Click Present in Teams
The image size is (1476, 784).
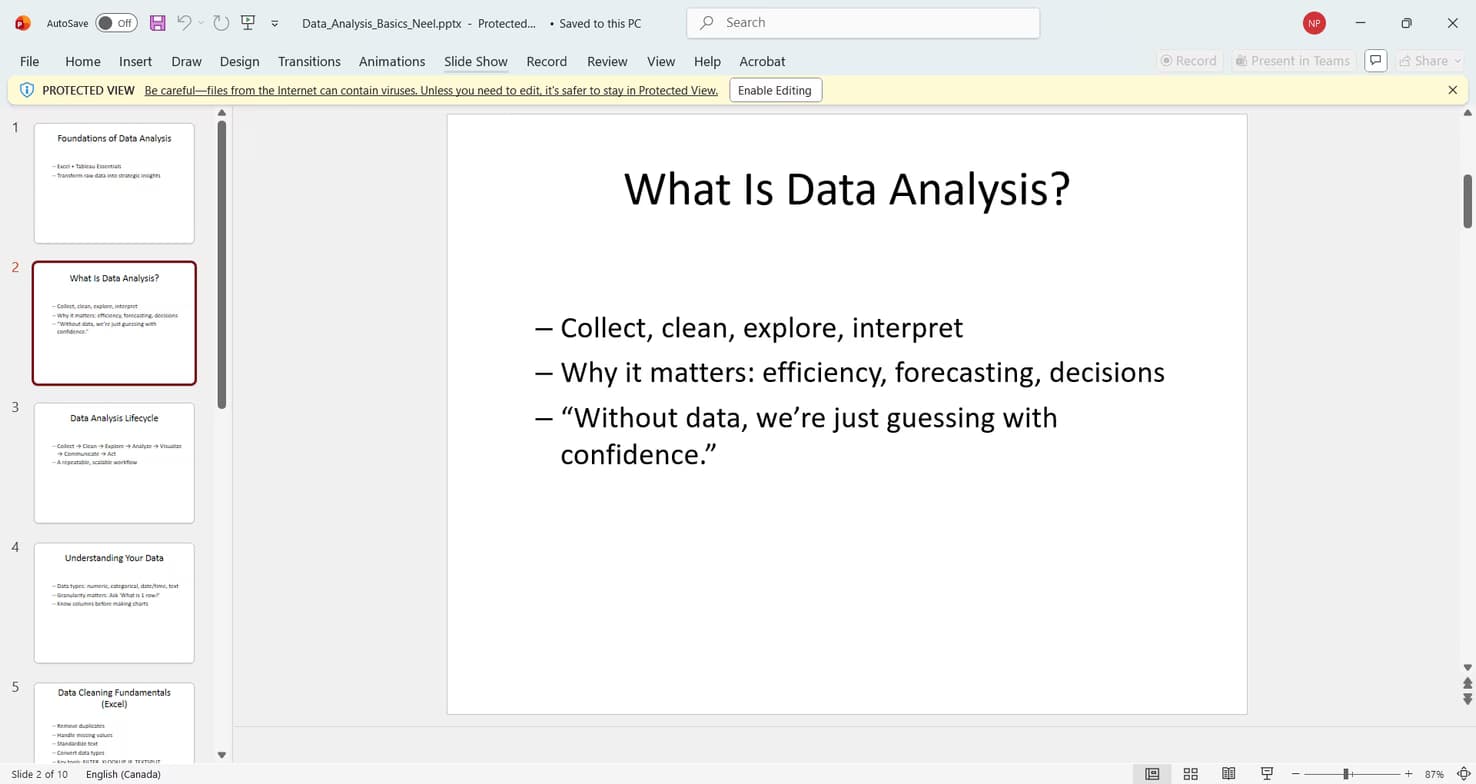1292,60
